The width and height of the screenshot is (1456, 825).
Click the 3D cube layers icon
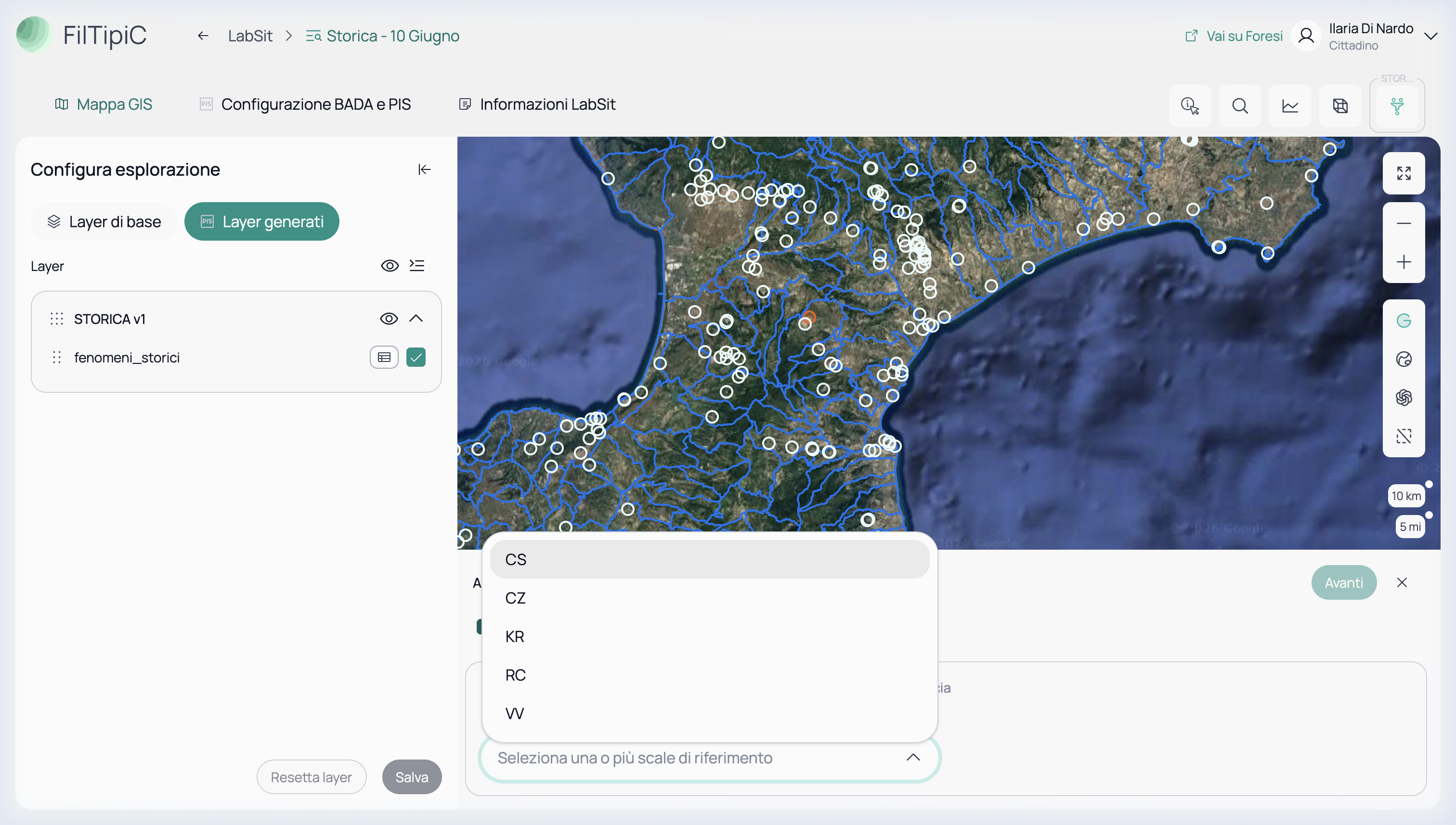pos(1340,105)
